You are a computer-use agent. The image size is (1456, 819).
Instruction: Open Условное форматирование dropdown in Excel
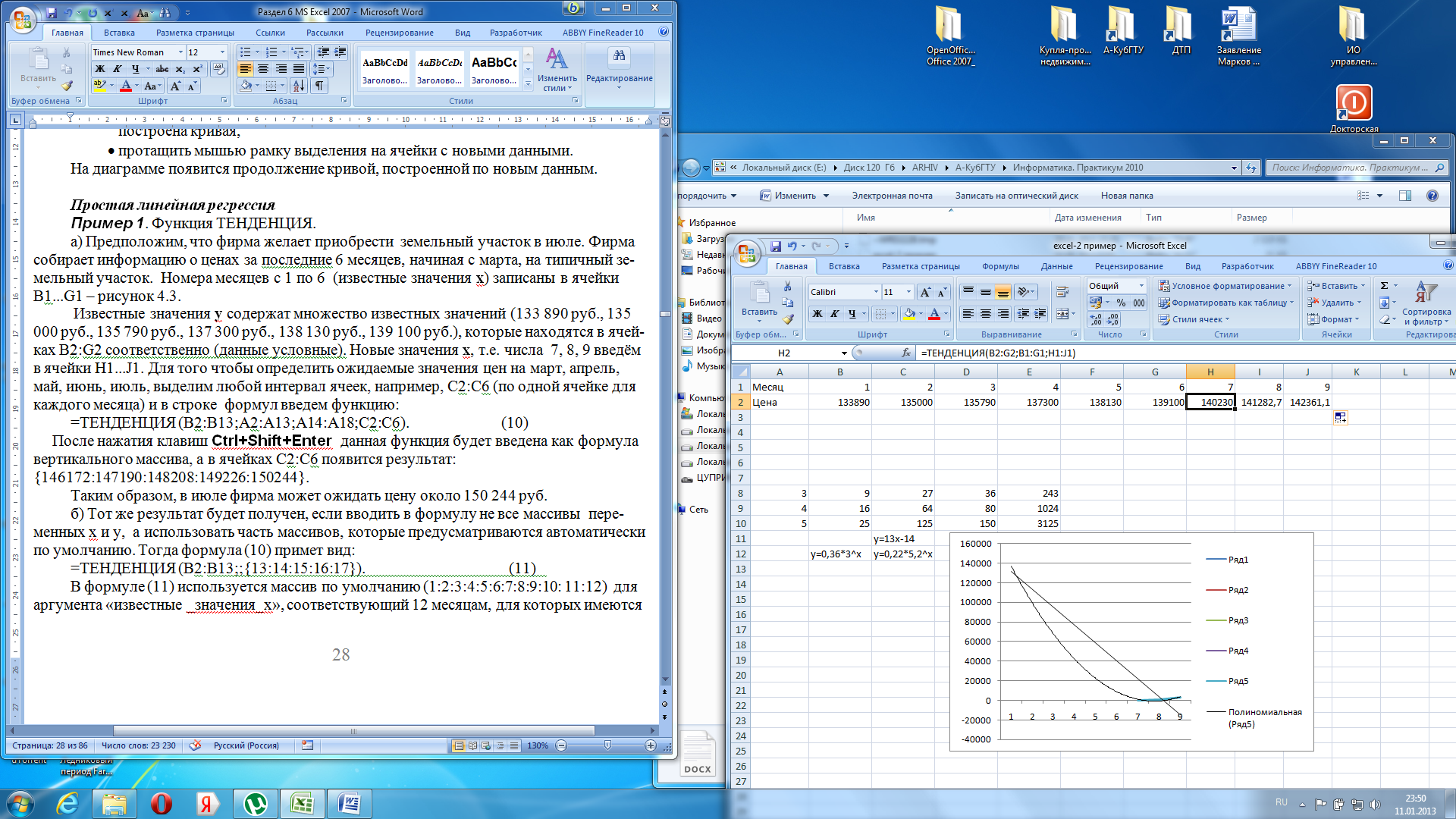click(x=1225, y=286)
